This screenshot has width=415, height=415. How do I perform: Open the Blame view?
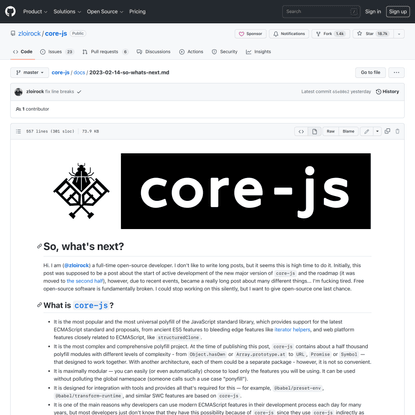[348, 131]
